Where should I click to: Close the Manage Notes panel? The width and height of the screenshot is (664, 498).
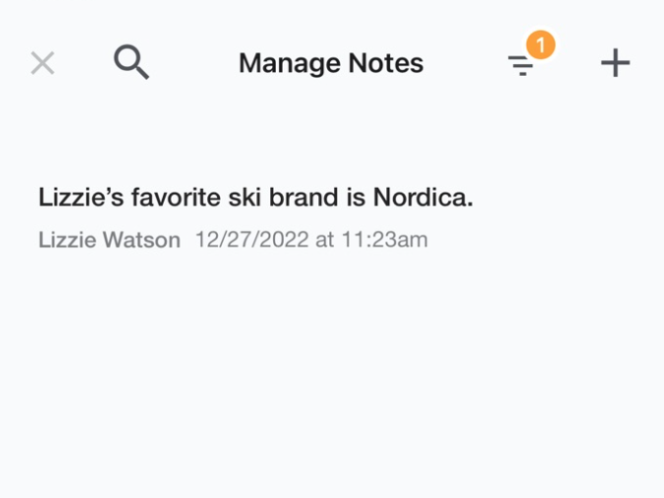click(43, 63)
